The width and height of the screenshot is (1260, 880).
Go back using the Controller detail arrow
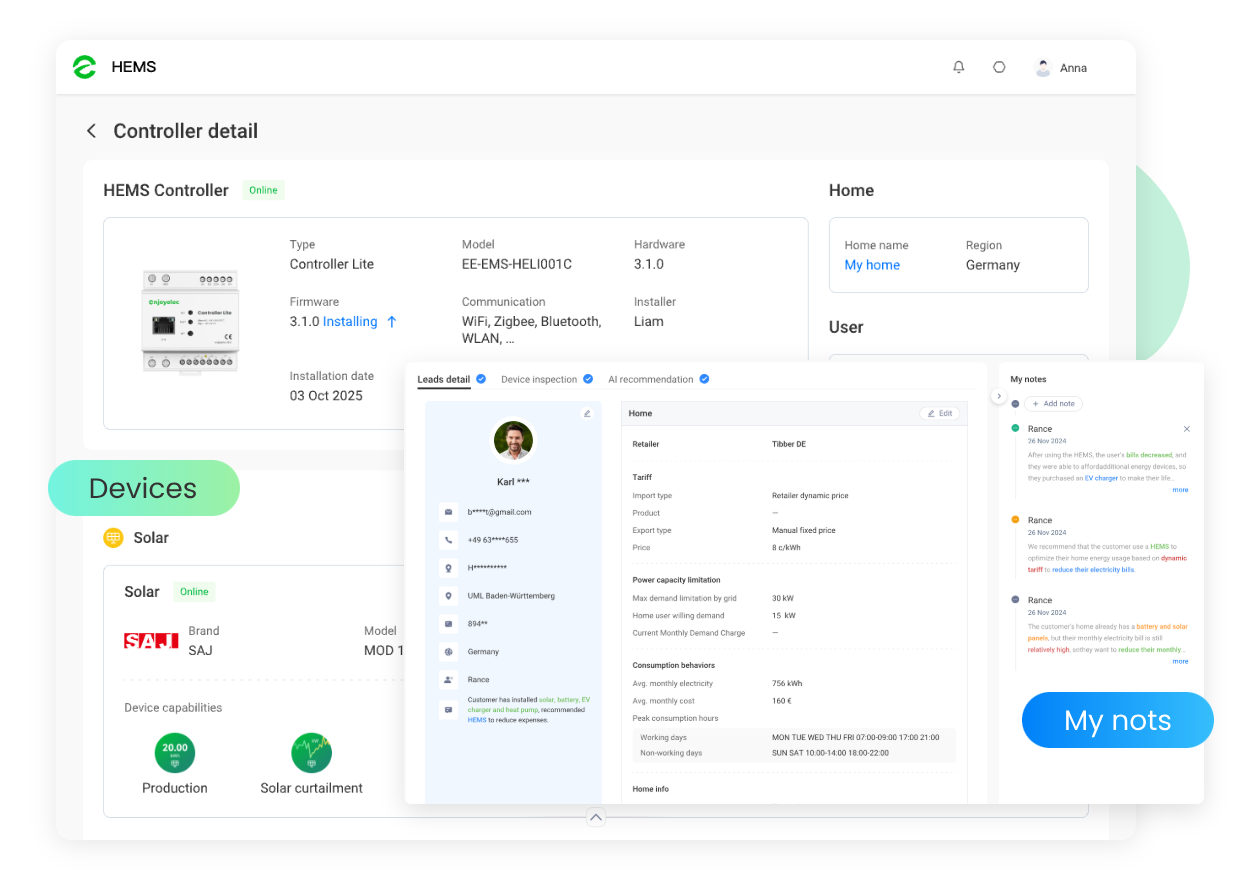(91, 131)
